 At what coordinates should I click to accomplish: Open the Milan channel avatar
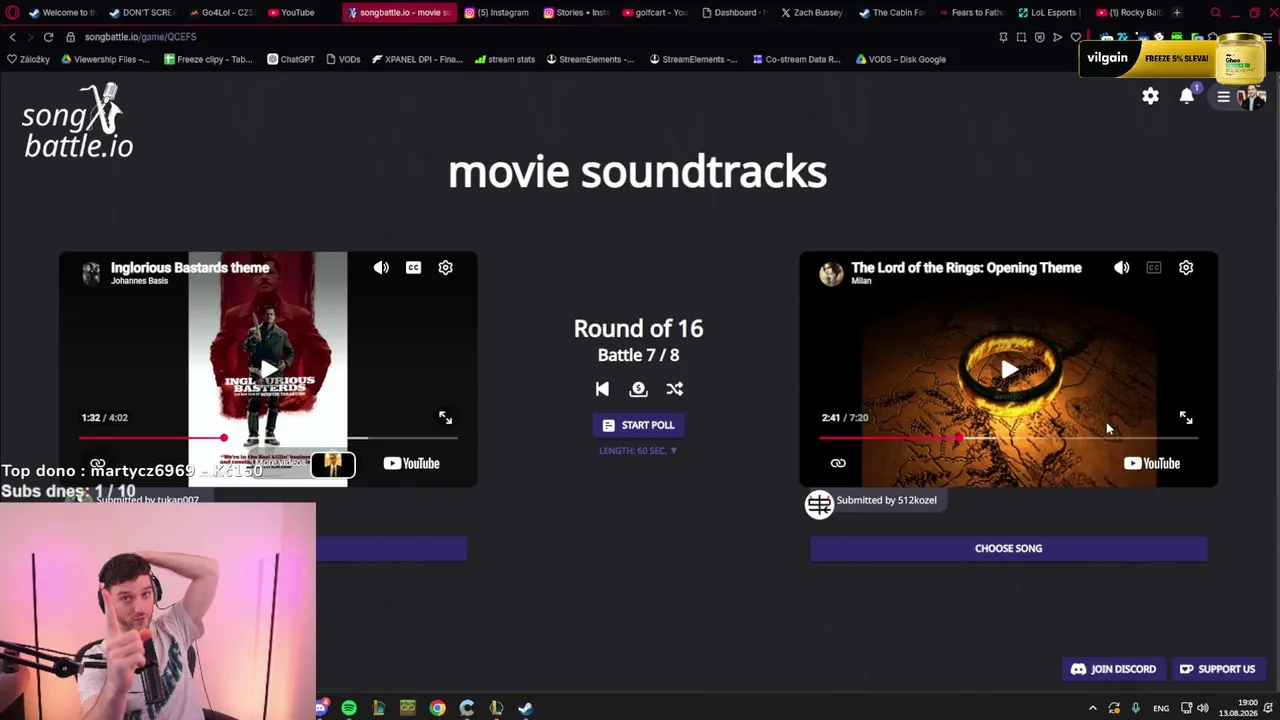point(831,273)
